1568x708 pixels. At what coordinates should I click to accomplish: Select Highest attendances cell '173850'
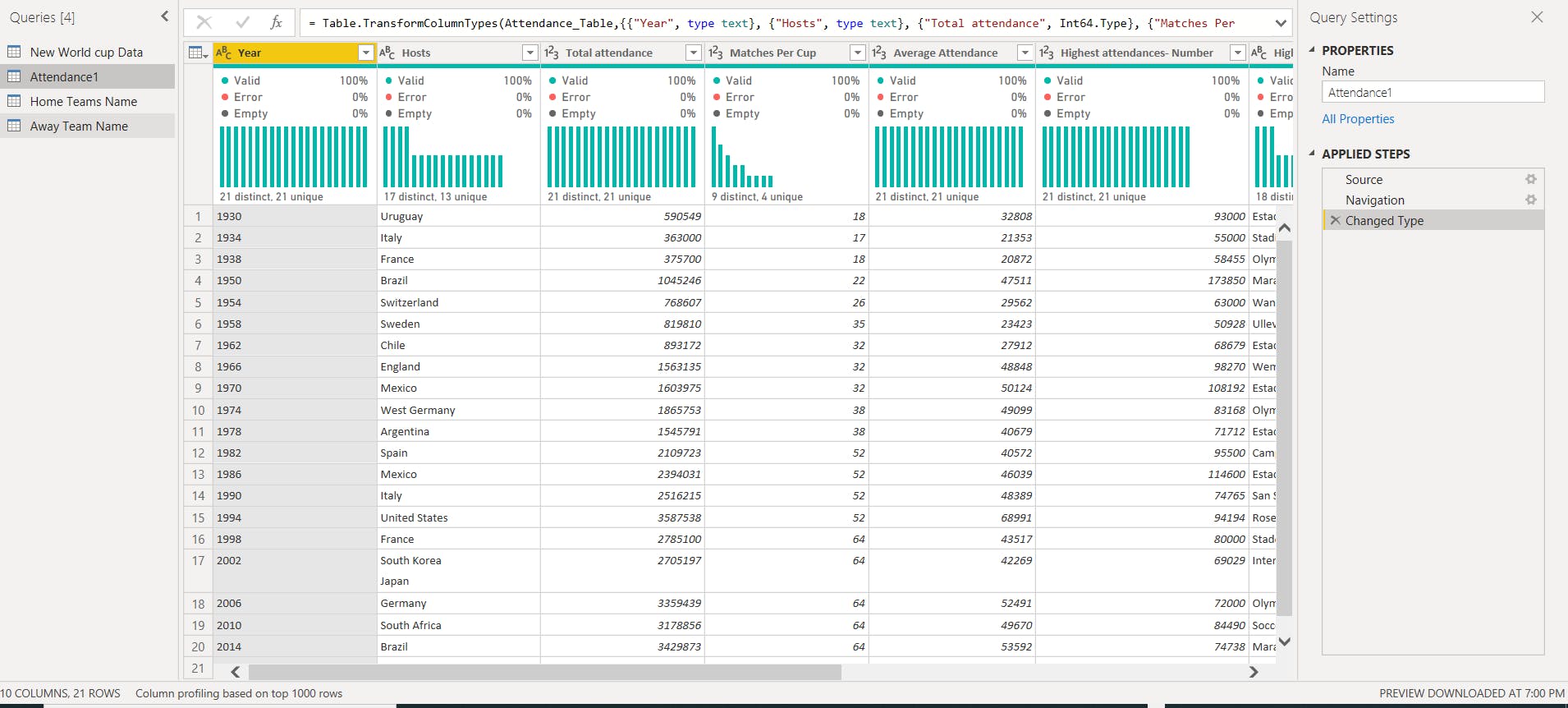coord(1142,280)
